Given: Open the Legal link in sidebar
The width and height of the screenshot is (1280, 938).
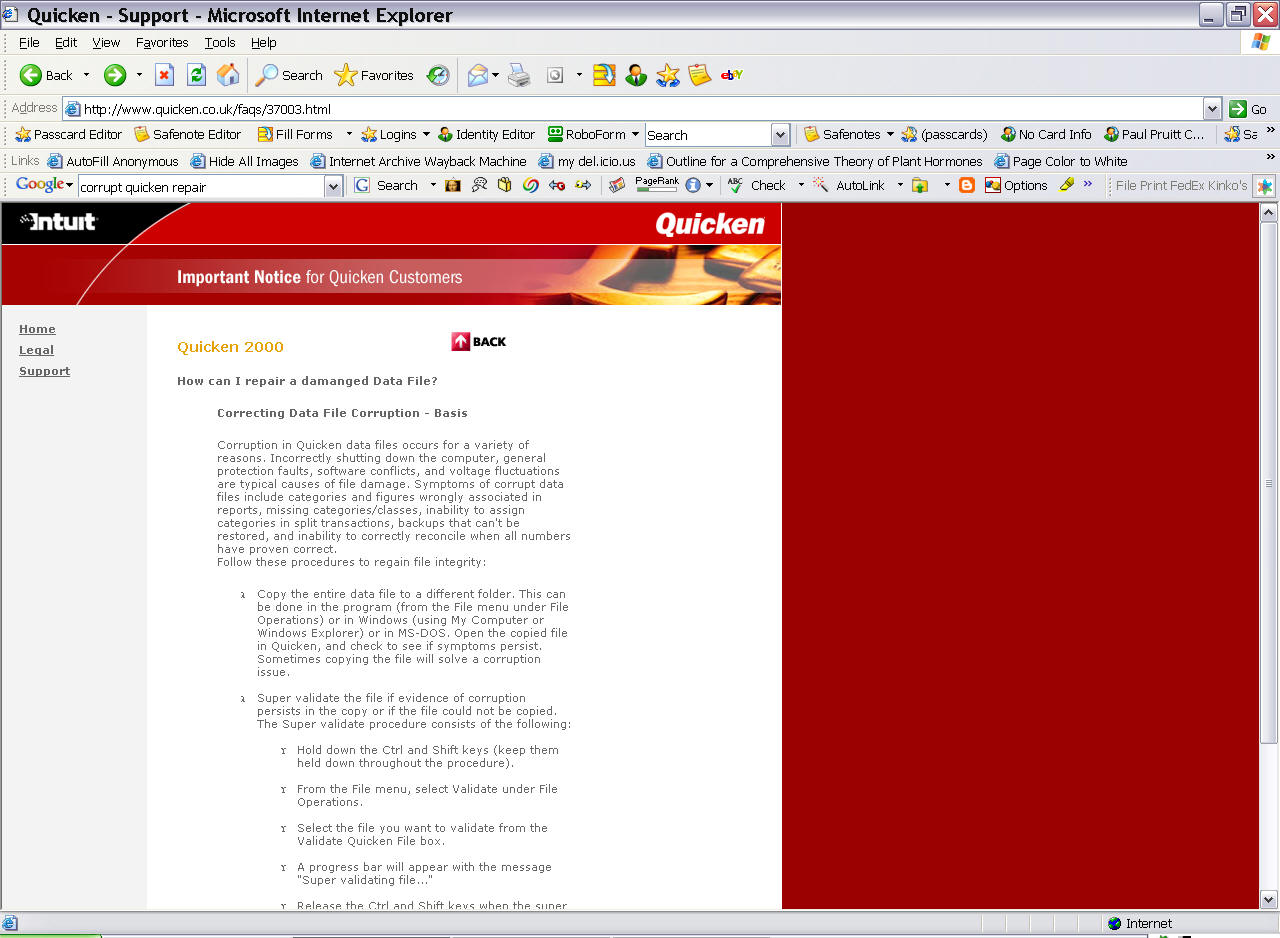Looking at the screenshot, I should (x=36, y=350).
